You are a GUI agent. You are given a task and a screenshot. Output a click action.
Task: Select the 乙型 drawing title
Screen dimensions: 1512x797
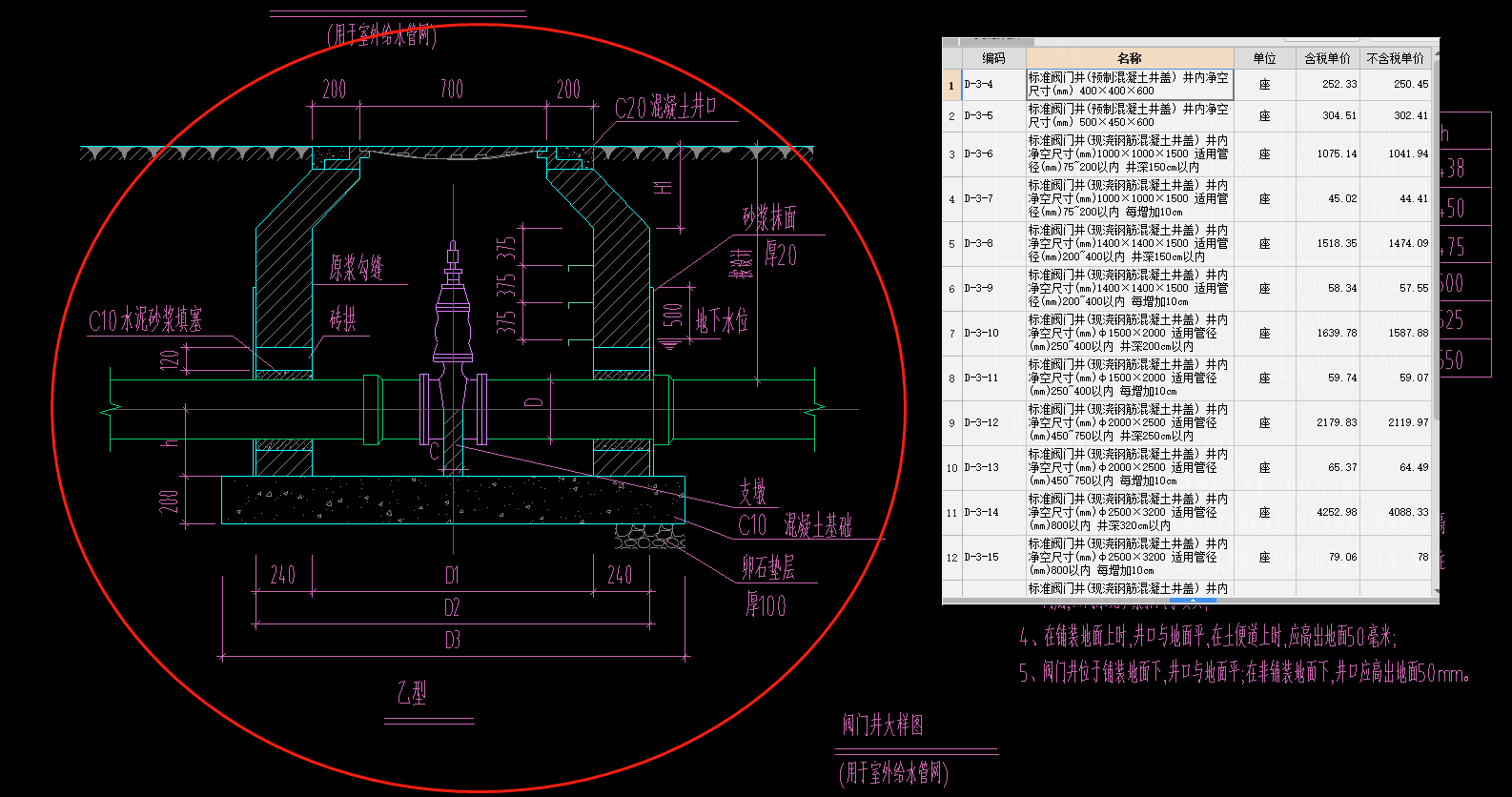pyautogui.click(x=412, y=693)
